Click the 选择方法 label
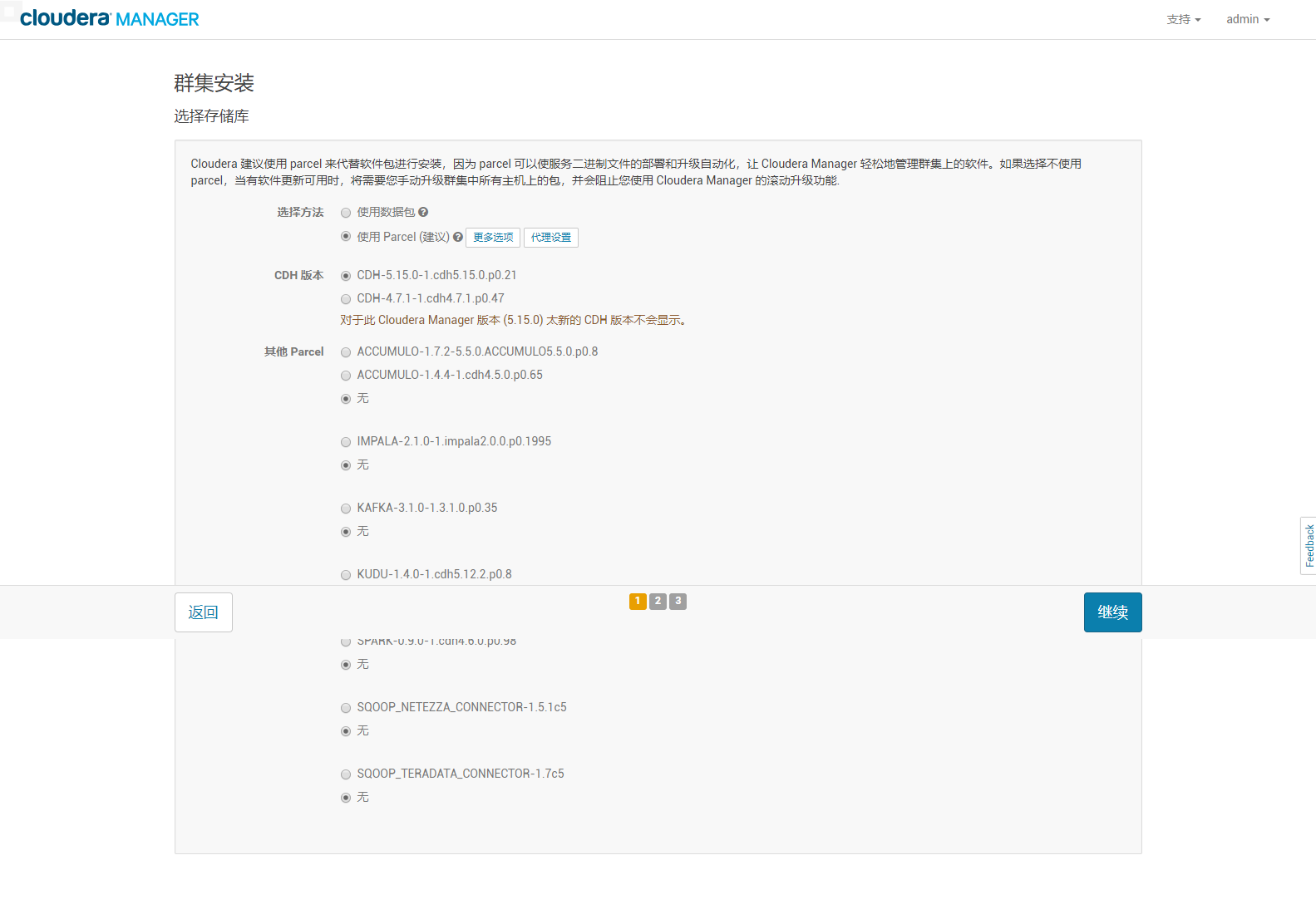 click(300, 213)
